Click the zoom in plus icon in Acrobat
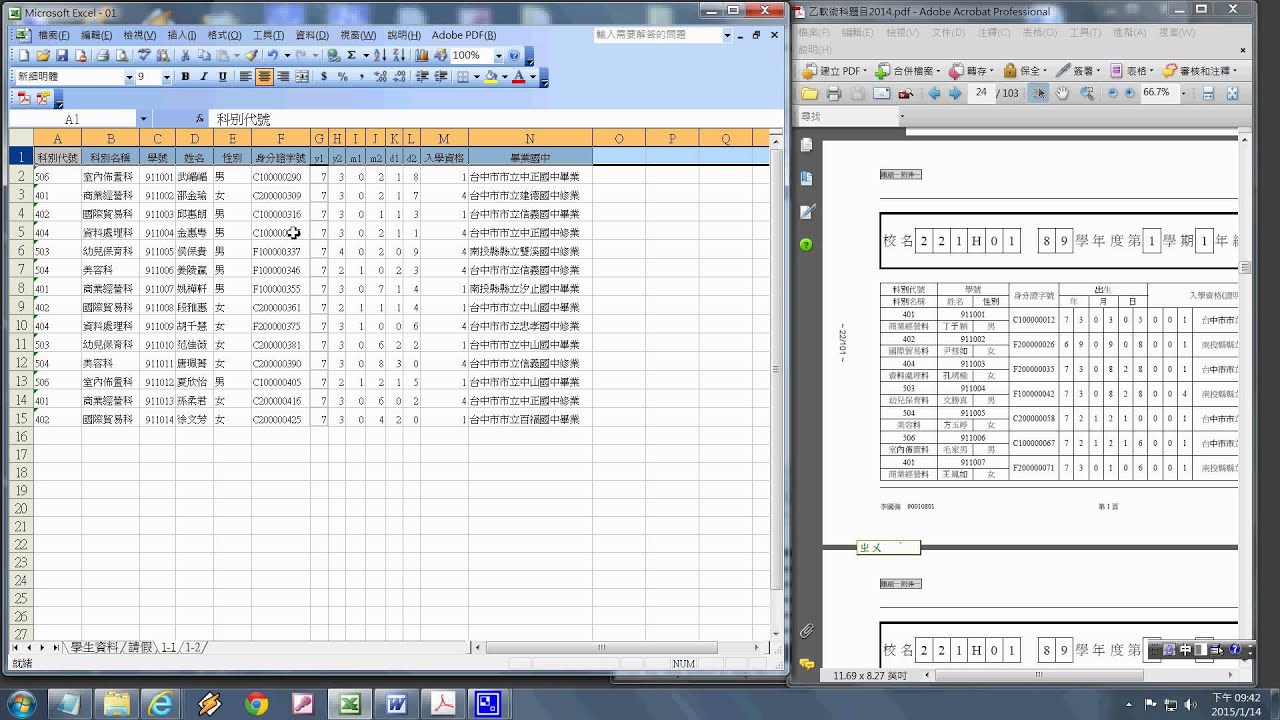1280x720 pixels. (x=1130, y=93)
